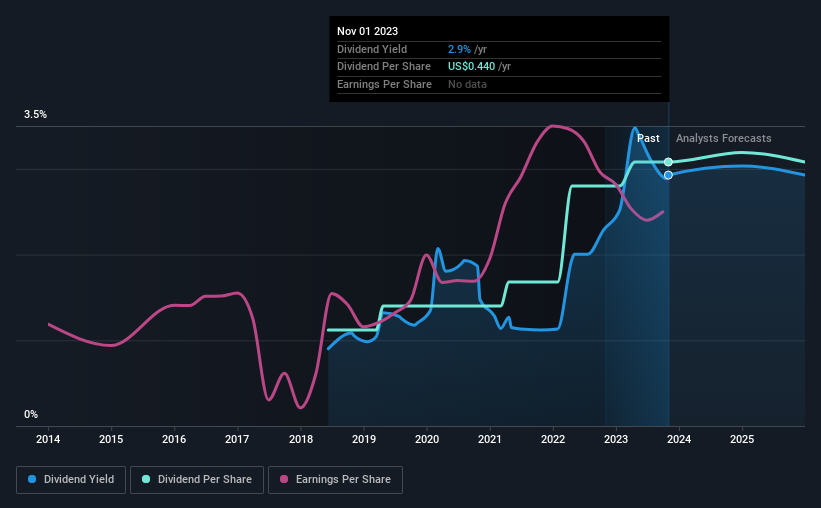Select the Dividend Yield data point marker

668,175
